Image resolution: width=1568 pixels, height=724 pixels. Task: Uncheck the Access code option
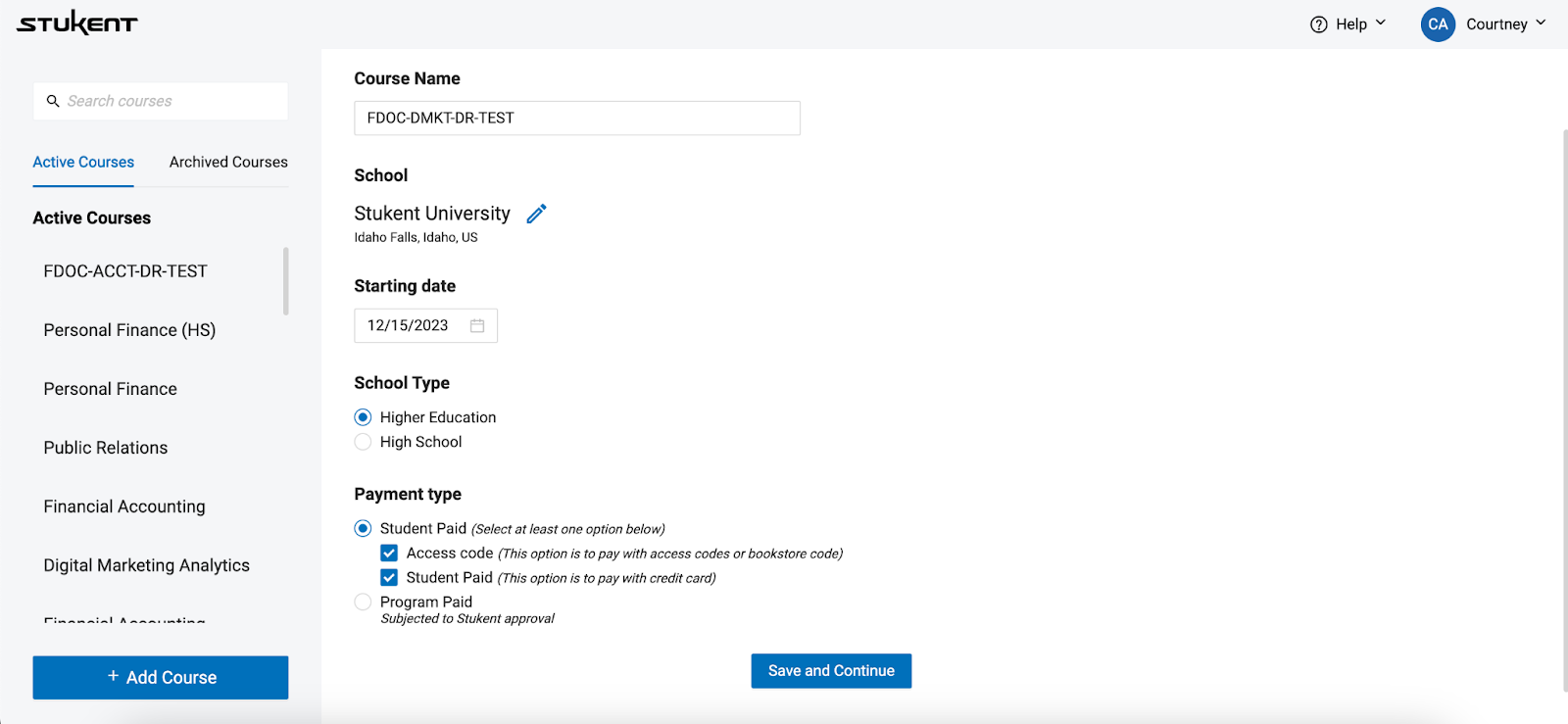[x=389, y=553]
